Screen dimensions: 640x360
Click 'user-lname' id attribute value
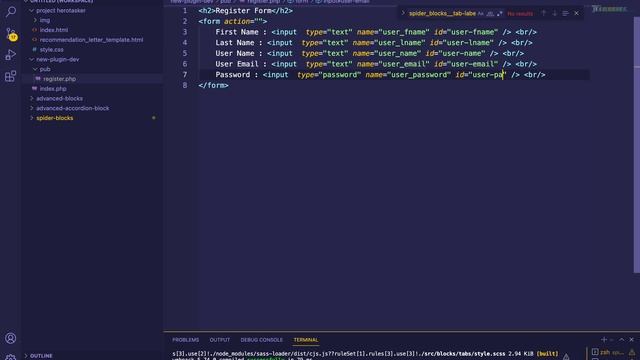pos(468,42)
